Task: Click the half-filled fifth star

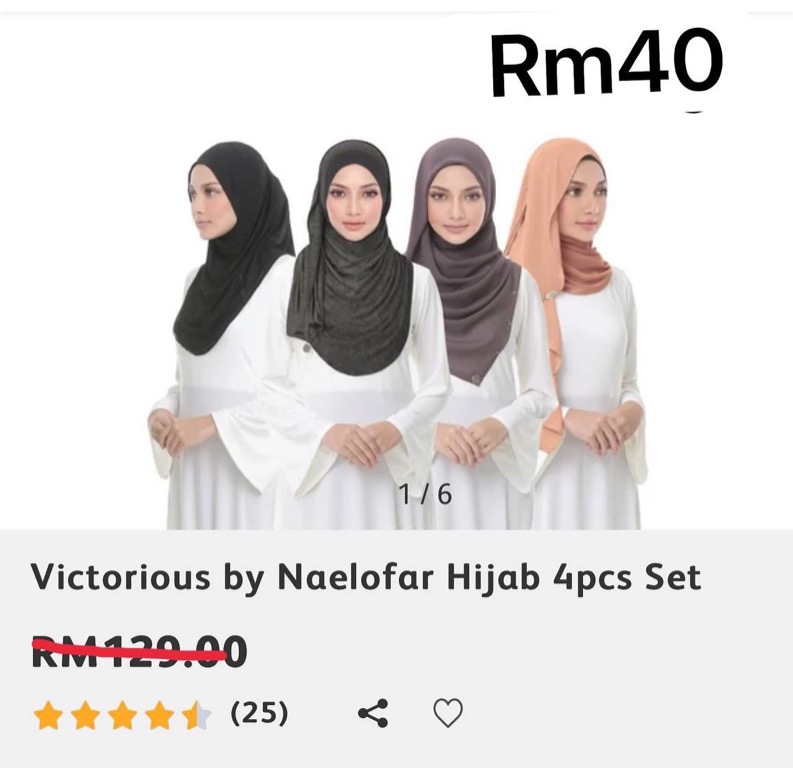Action: pyautogui.click(x=197, y=715)
